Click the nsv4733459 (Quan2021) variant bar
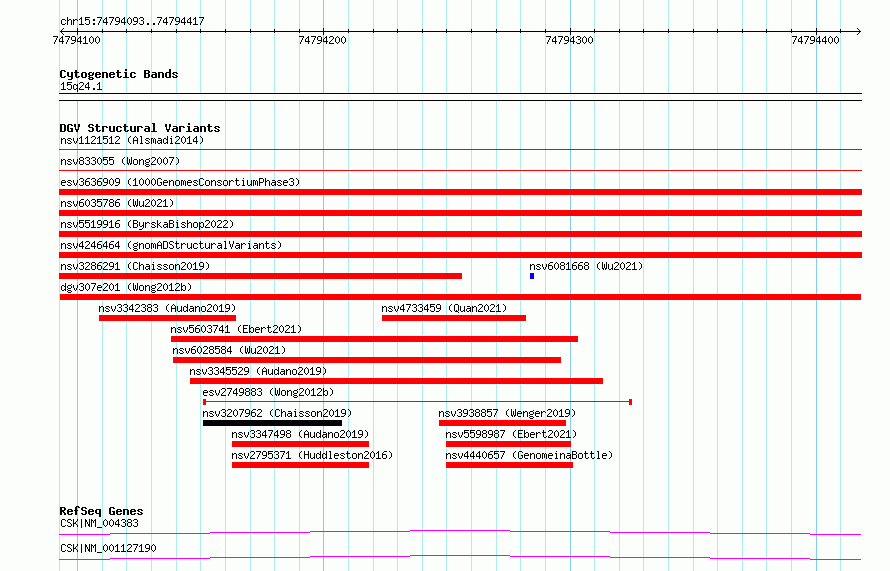This screenshot has width=890, height=571. click(x=454, y=318)
